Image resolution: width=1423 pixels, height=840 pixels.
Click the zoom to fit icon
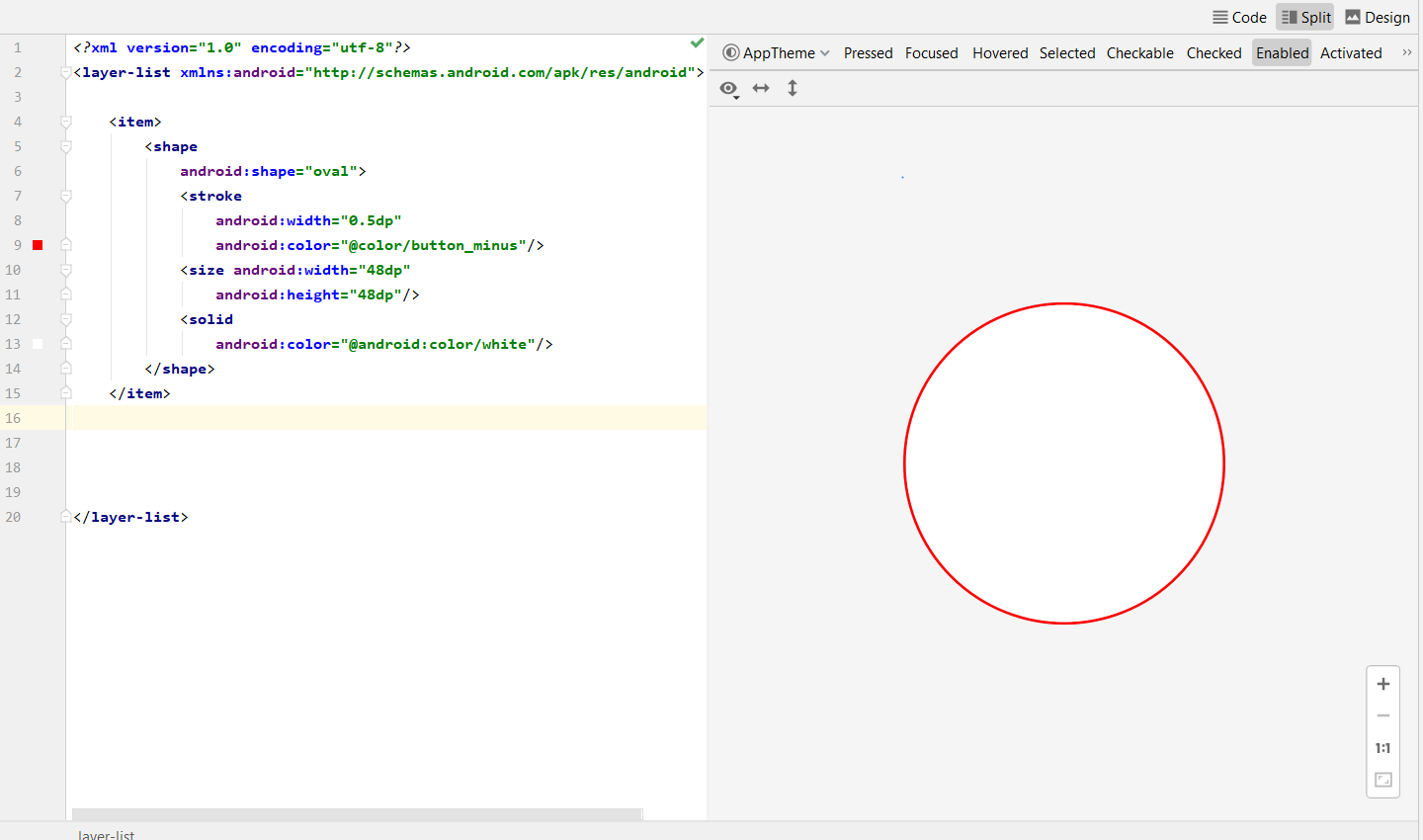1383,780
